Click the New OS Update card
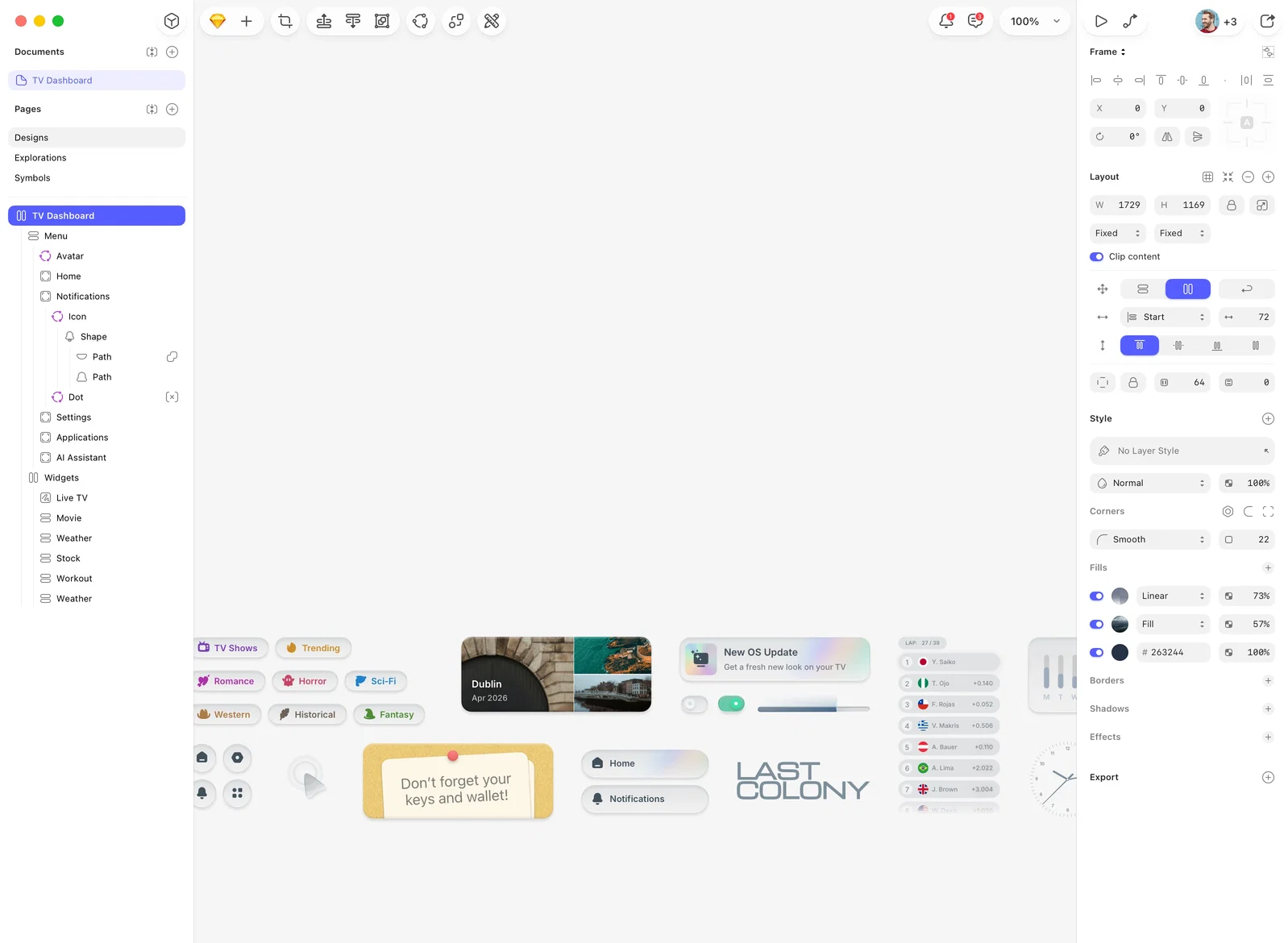1288x943 pixels. (x=775, y=659)
